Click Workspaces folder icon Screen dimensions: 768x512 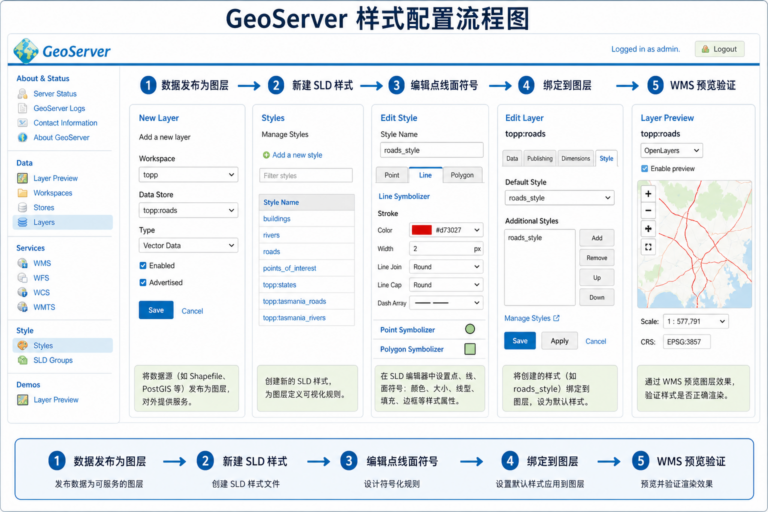pos(23,193)
